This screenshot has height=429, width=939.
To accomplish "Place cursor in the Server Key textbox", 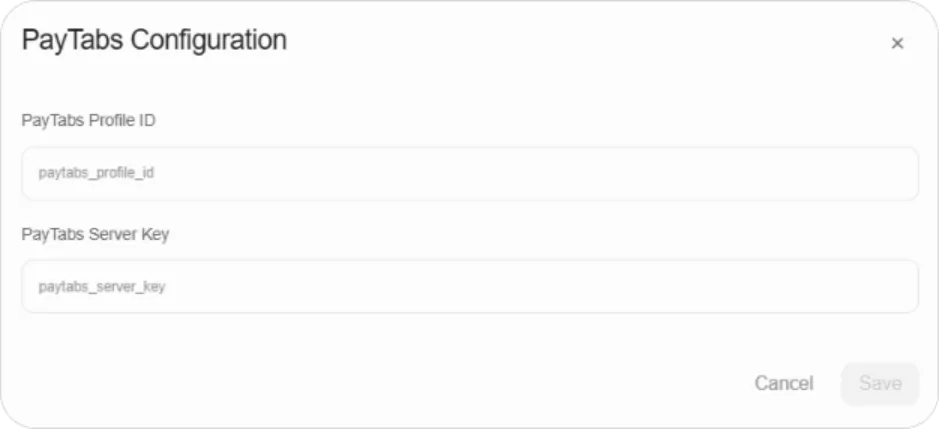I will 470,286.
